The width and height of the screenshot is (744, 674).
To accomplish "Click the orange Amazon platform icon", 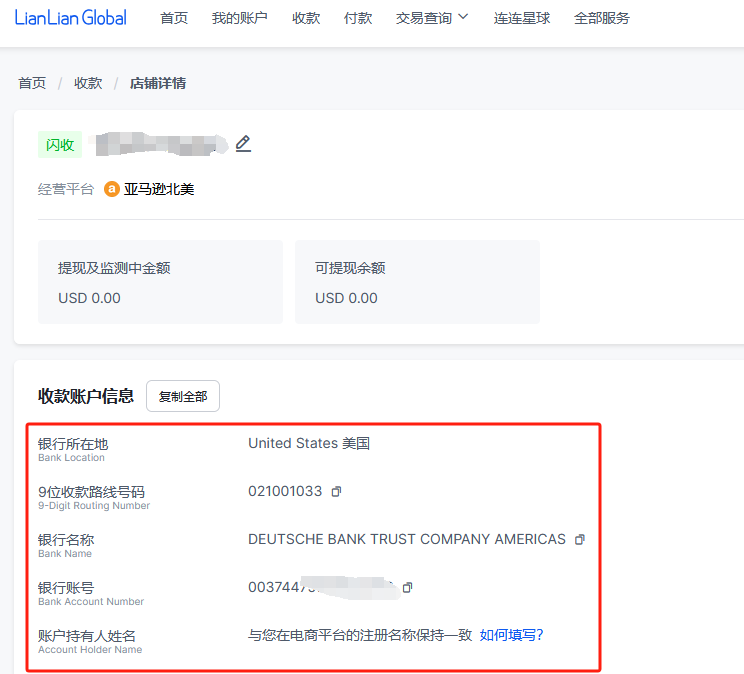I will tap(112, 189).
